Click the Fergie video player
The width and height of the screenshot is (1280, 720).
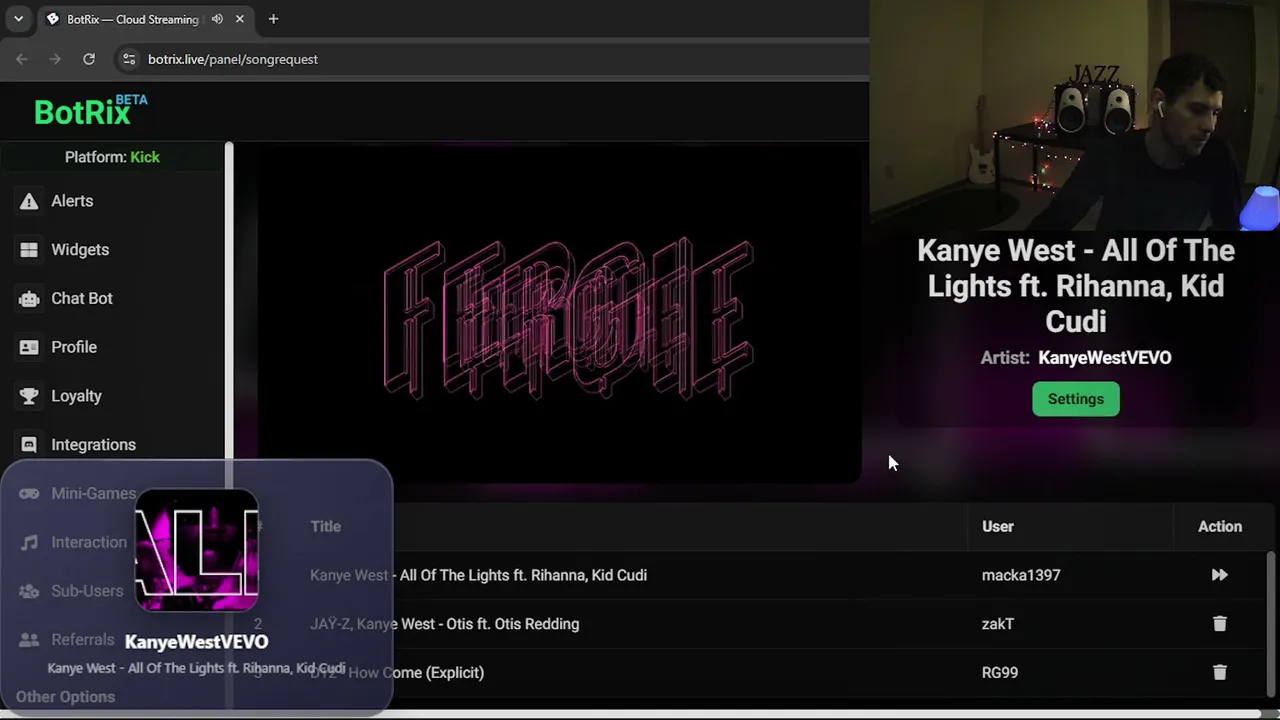coord(560,313)
